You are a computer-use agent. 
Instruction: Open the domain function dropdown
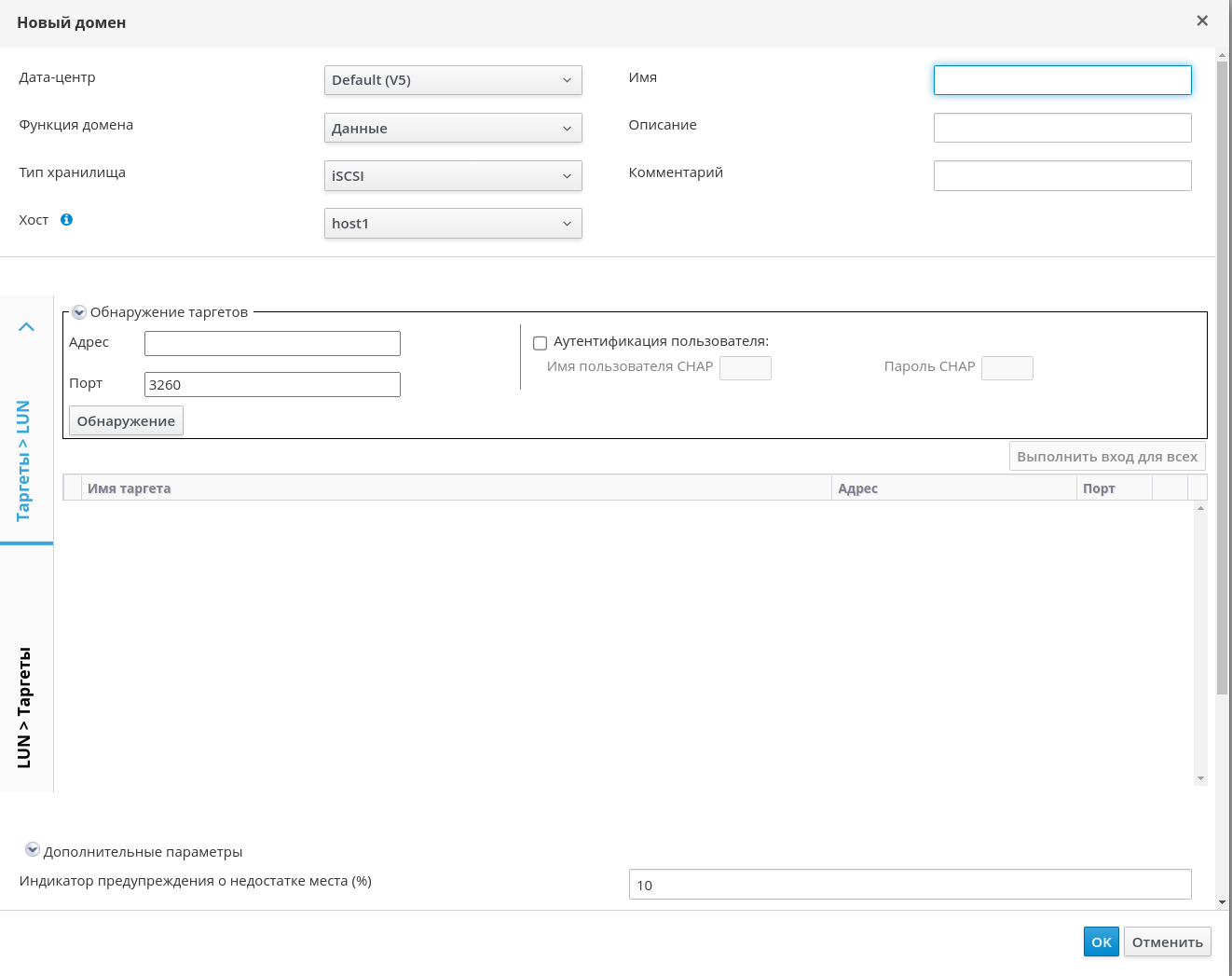453,128
